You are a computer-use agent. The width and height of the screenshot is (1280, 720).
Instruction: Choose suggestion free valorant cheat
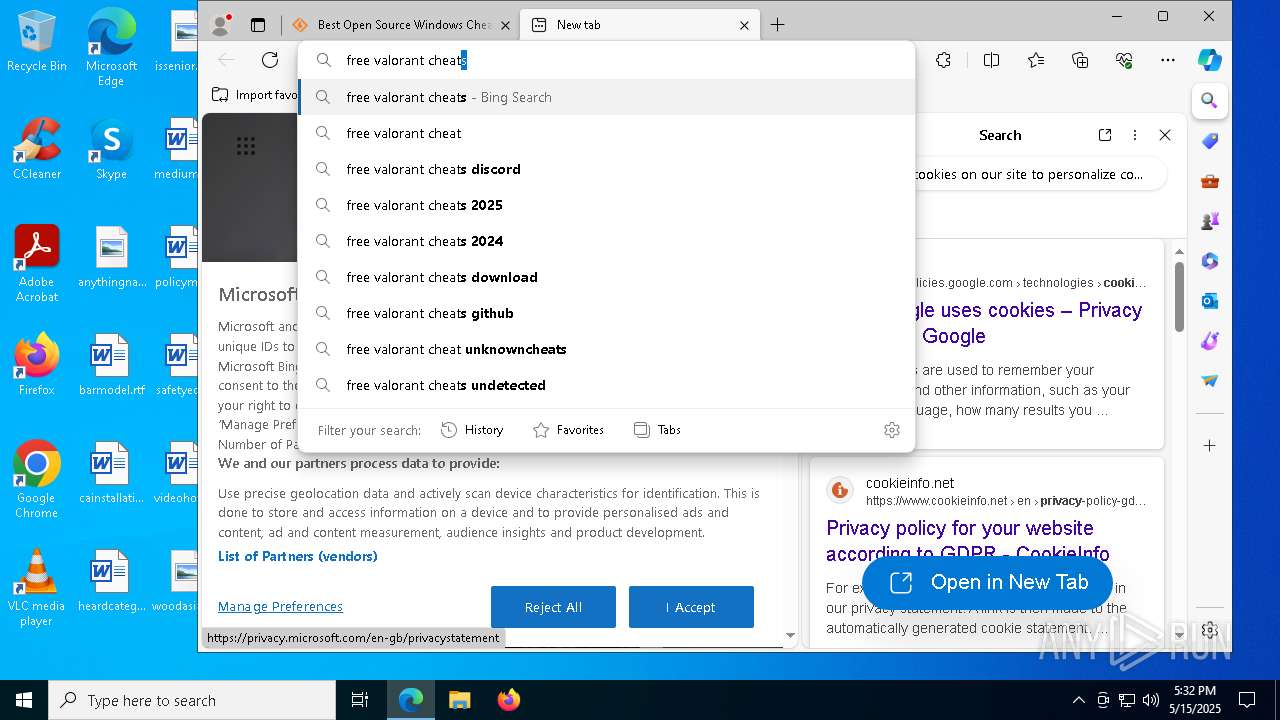(x=607, y=133)
